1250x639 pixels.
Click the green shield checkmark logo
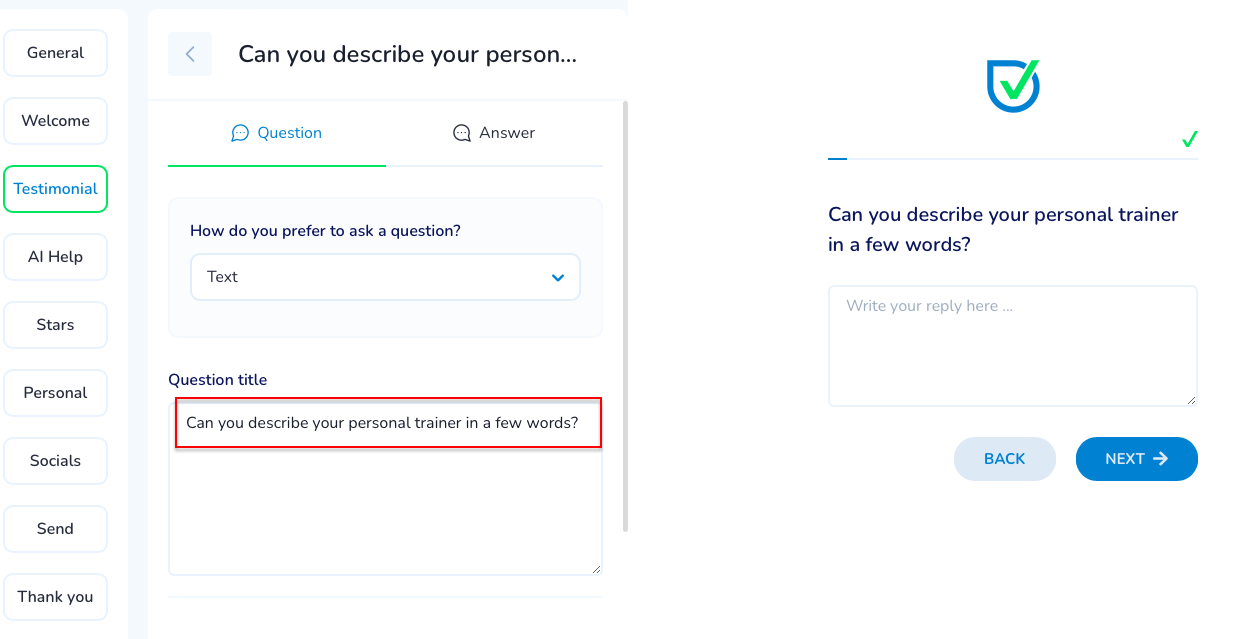coord(1013,85)
